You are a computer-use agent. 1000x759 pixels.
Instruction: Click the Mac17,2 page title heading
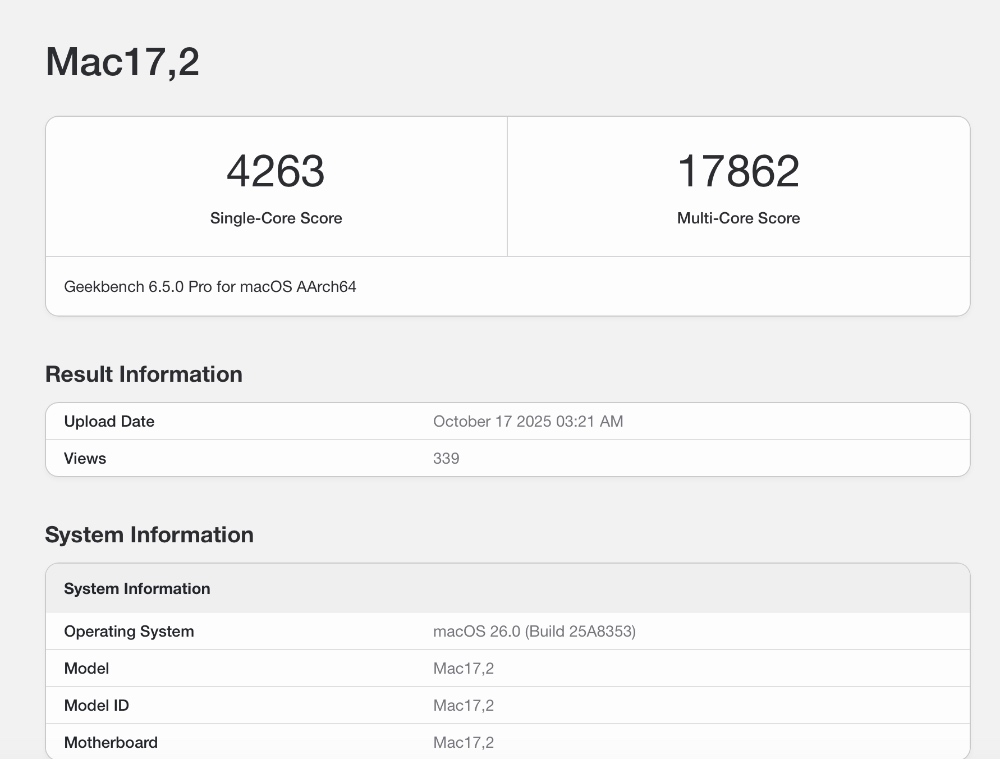(122, 62)
